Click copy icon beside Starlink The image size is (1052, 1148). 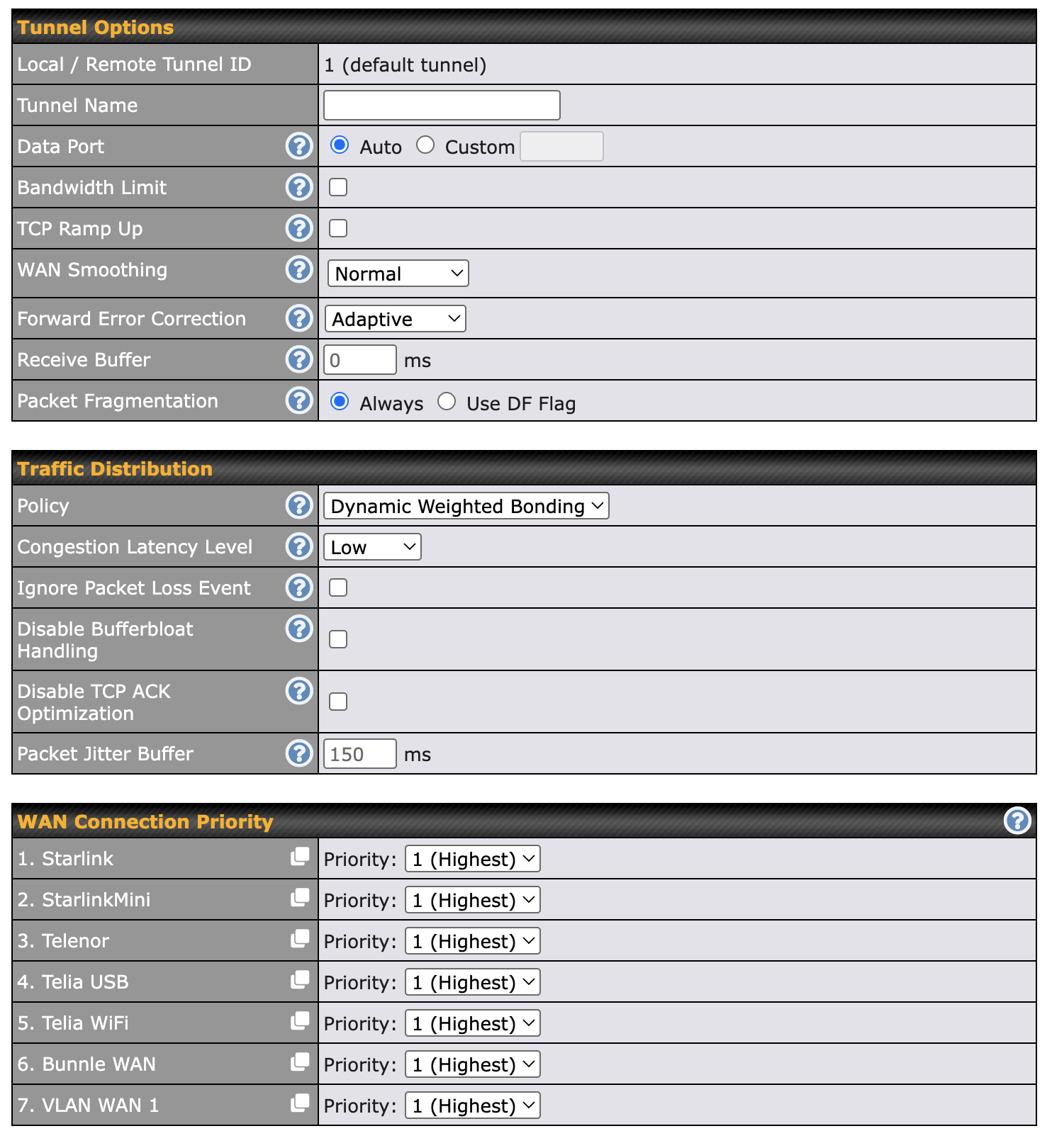point(300,857)
